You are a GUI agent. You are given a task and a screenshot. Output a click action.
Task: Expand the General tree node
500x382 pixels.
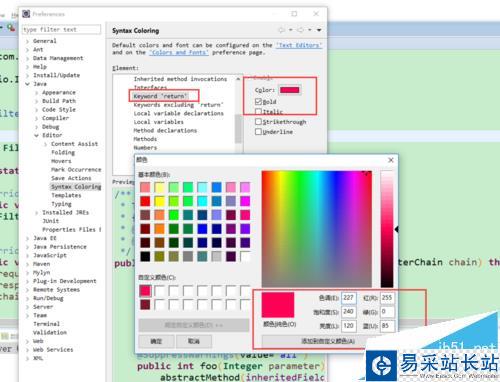tap(28, 41)
